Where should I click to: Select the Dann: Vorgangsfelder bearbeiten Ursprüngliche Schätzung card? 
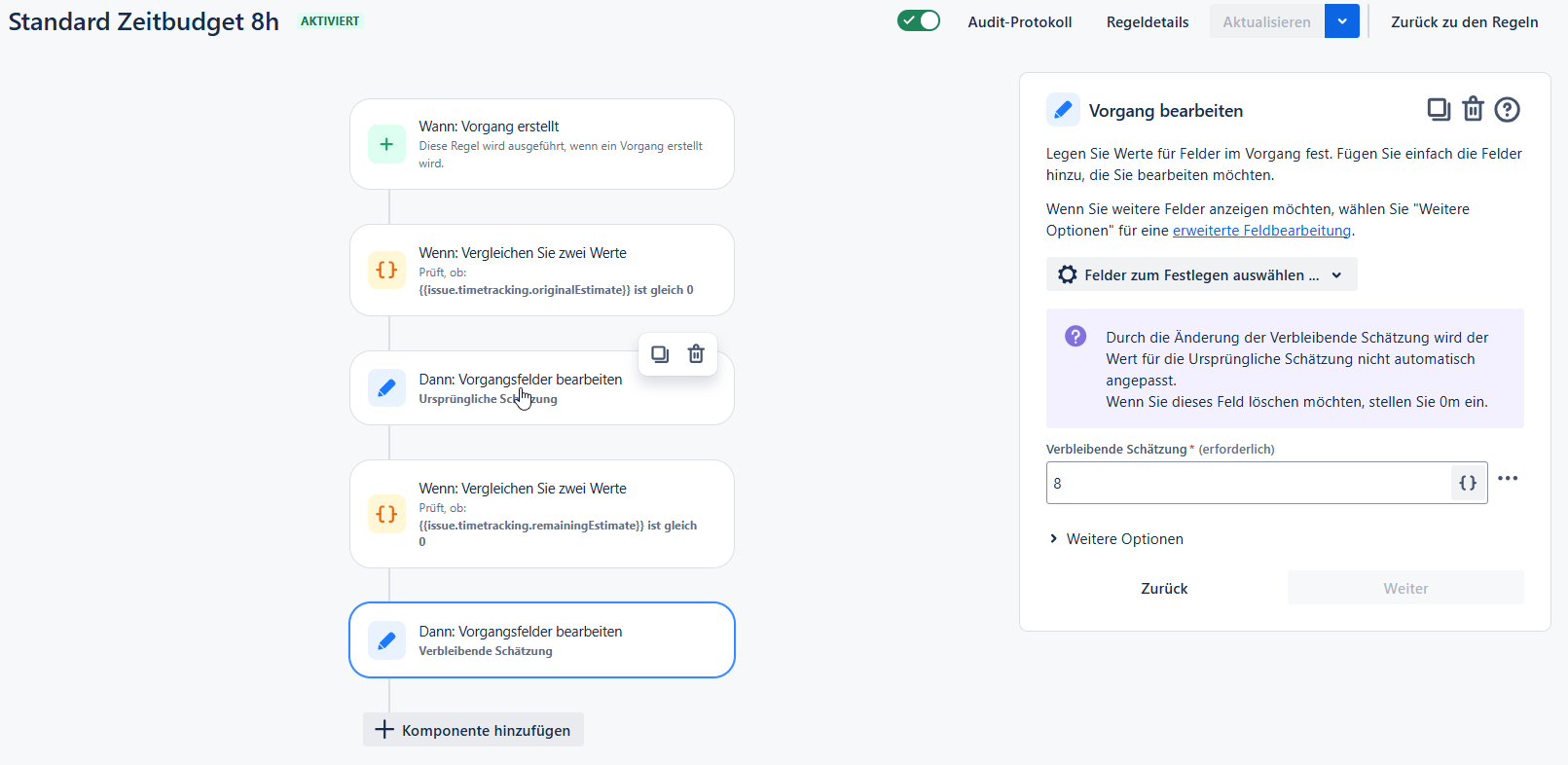click(542, 387)
